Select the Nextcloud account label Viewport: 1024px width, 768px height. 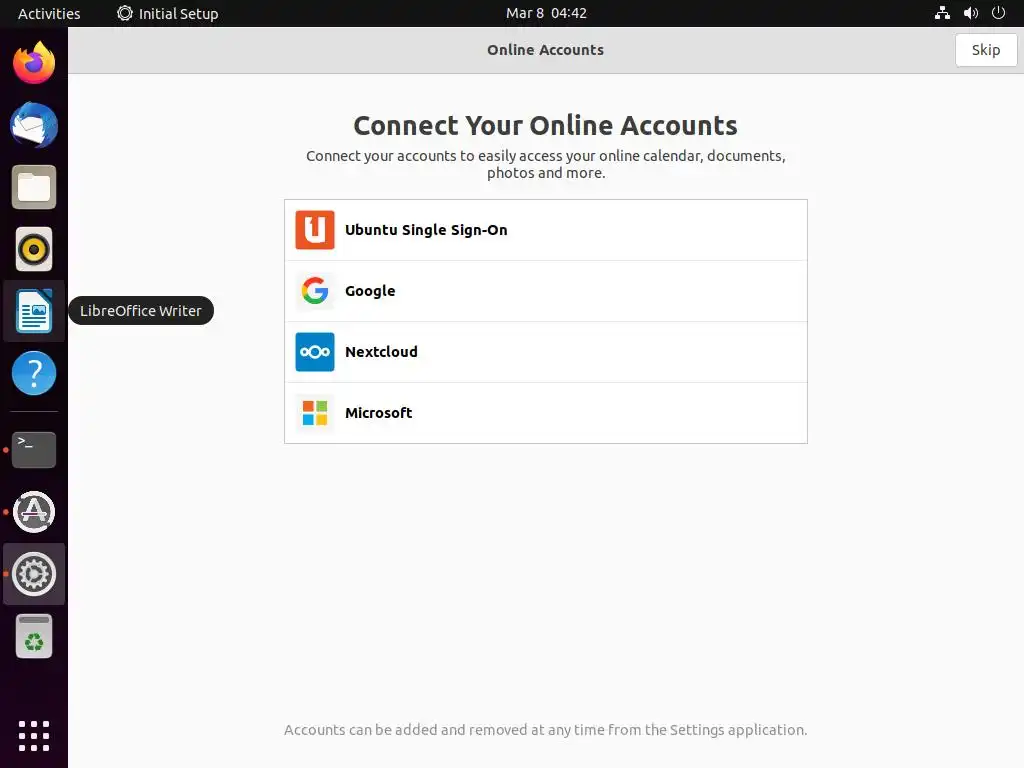[381, 352]
